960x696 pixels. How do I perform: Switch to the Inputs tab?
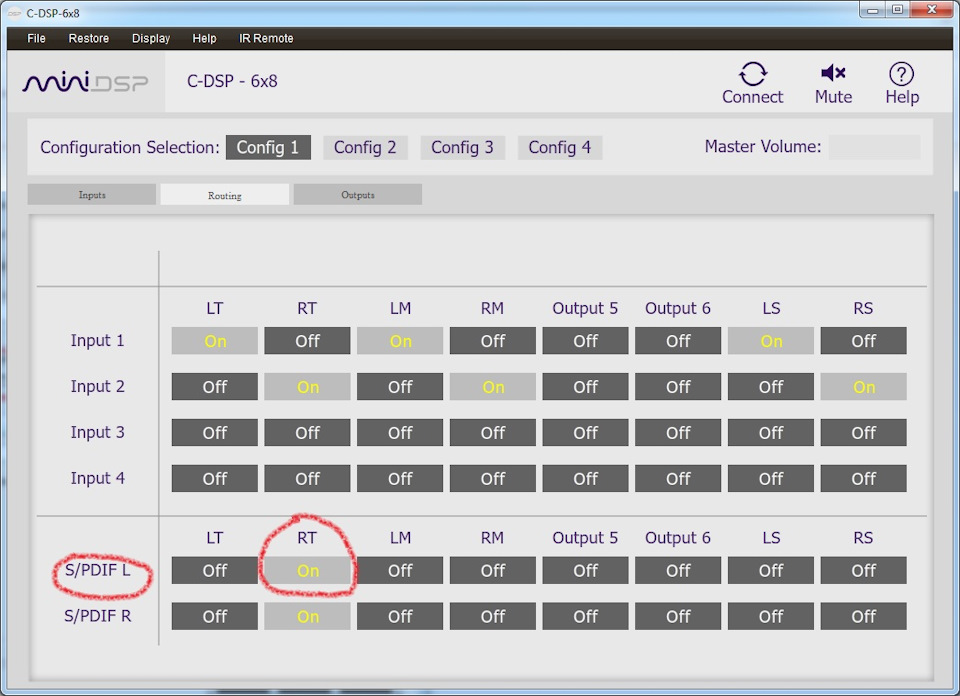92,195
